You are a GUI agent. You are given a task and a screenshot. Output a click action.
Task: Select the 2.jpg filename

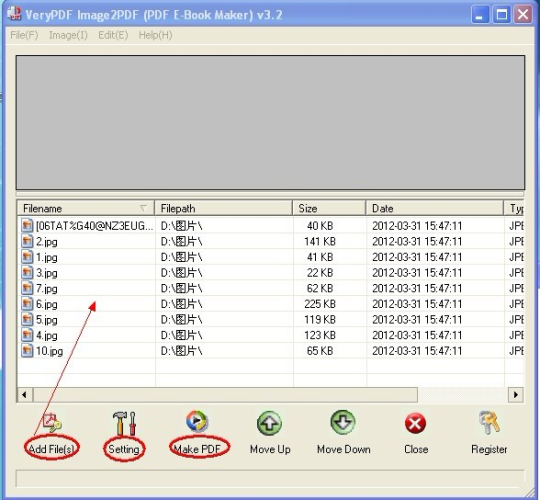tap(47, 241)
